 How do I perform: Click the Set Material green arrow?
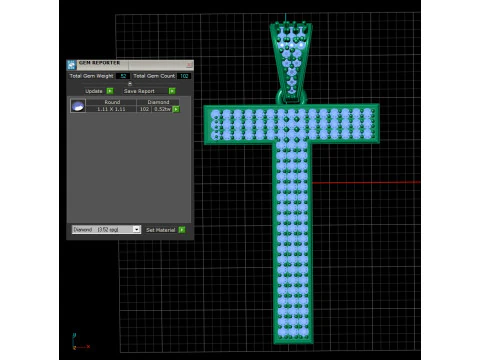click(x=182, y=230)
